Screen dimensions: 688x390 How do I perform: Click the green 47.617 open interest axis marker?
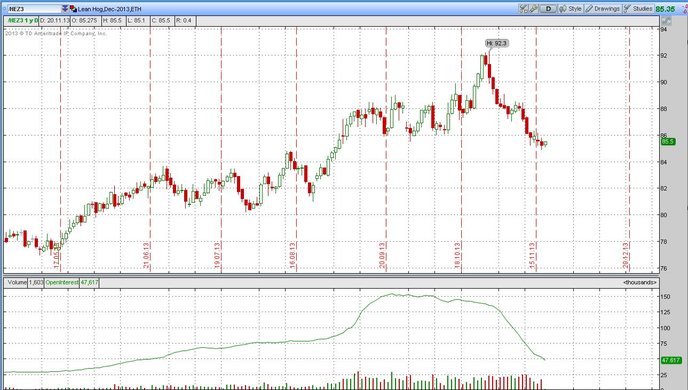pyautogui.click(x=671, y=360)
